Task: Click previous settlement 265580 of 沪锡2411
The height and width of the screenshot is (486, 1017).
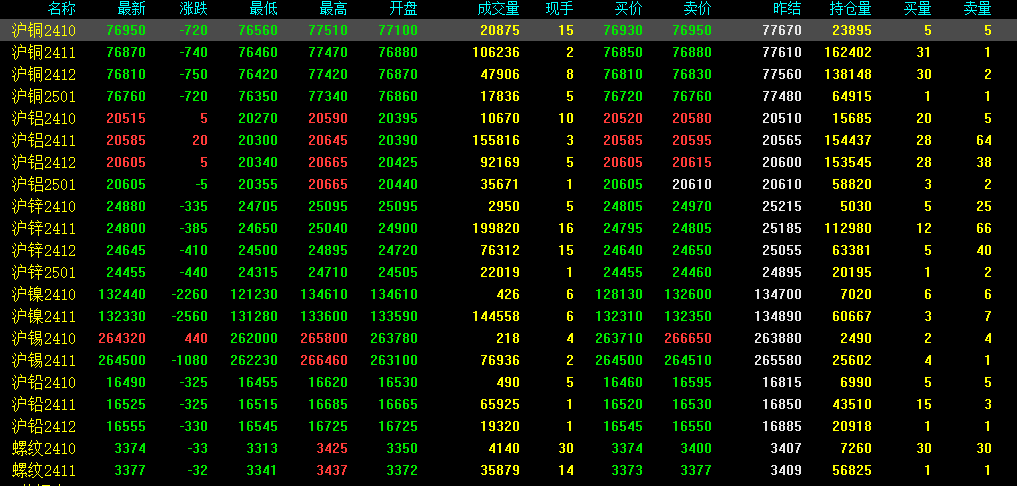Action: pyautogui.click(x=778, y=361)
